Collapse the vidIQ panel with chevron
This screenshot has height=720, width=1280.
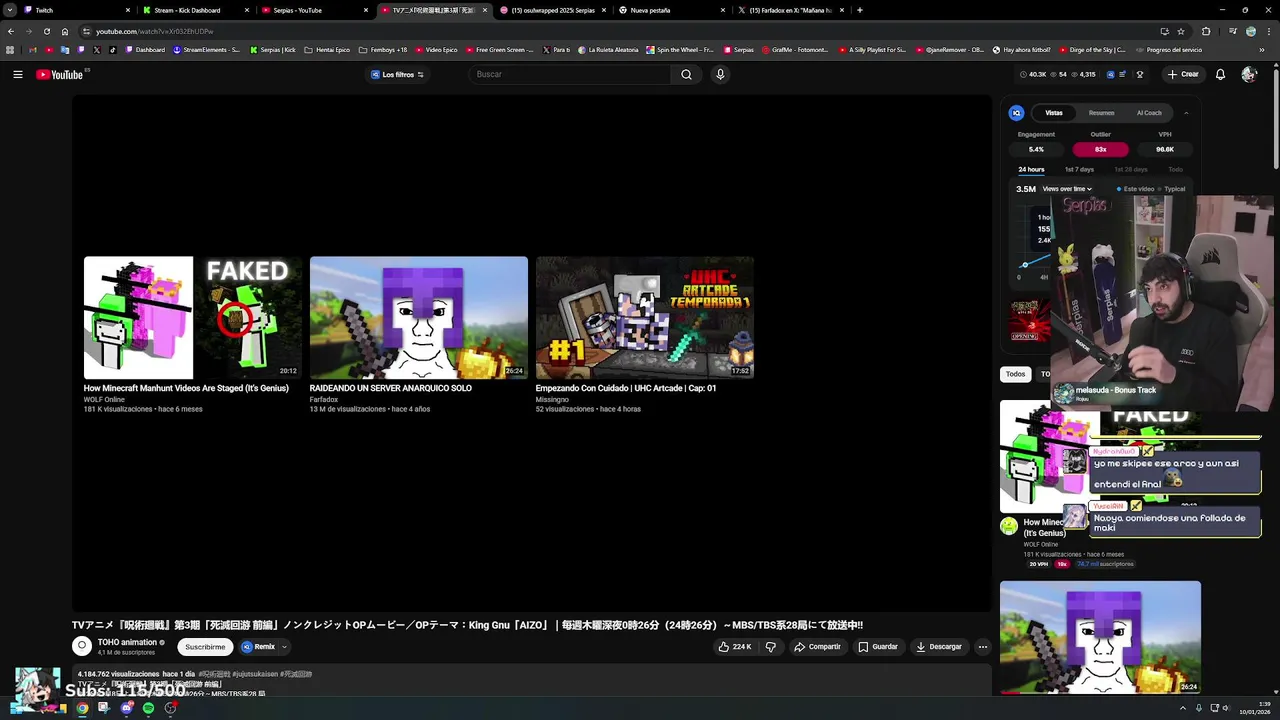tap(1186, 113)
